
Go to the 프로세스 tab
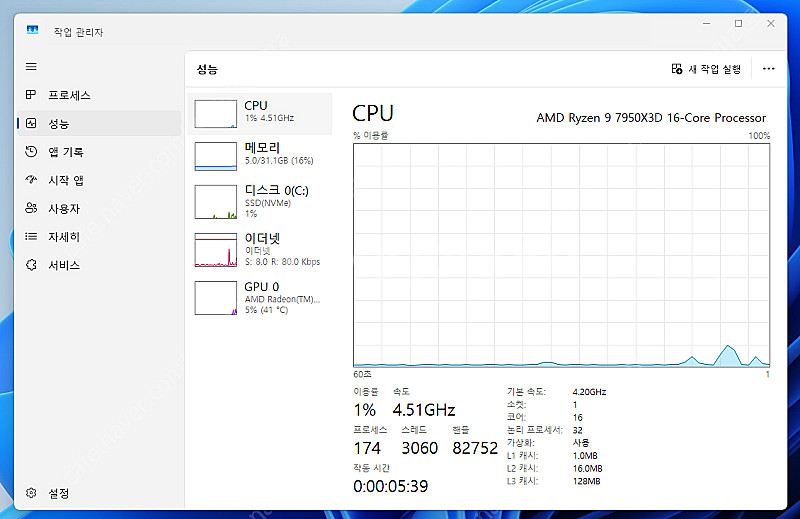click(99, 95)
